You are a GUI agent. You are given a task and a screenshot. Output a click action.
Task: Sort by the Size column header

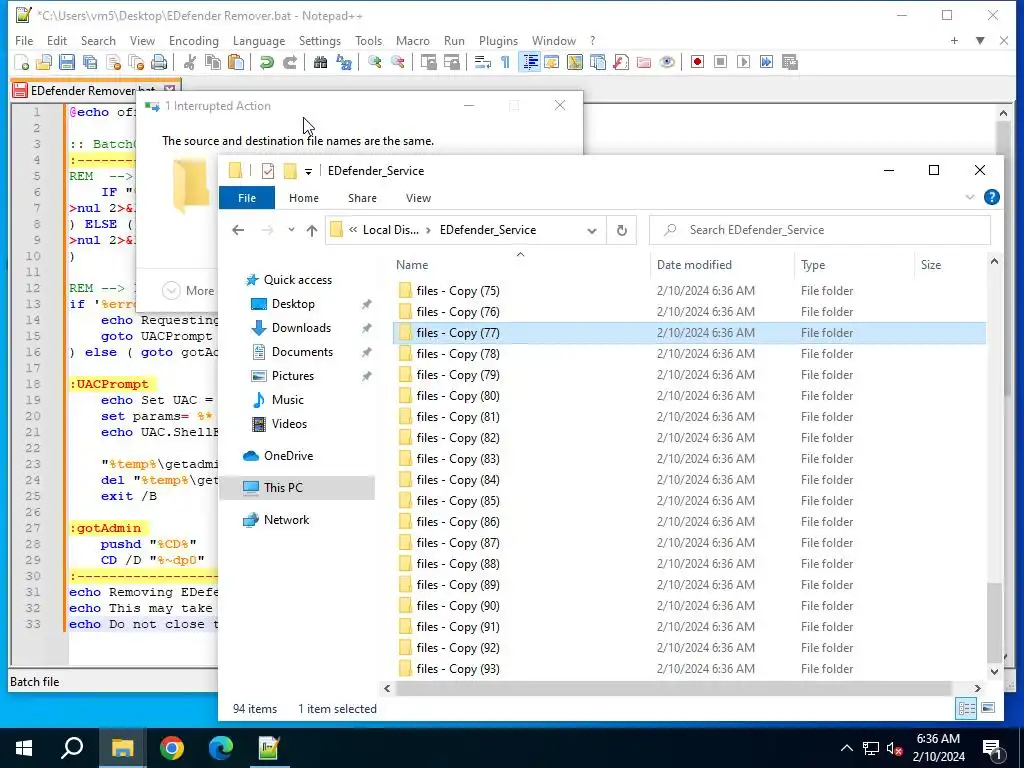(931, 265)
